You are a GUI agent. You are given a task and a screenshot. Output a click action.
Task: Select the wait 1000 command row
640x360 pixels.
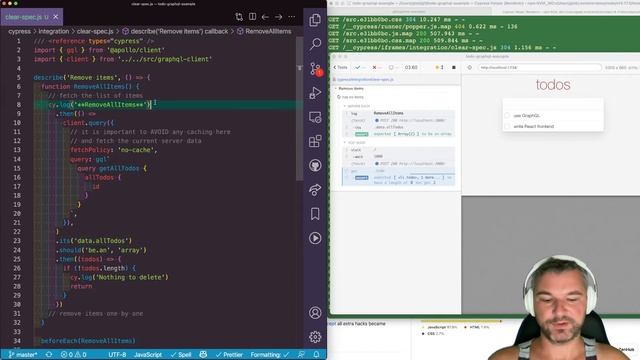pos(398,157)
